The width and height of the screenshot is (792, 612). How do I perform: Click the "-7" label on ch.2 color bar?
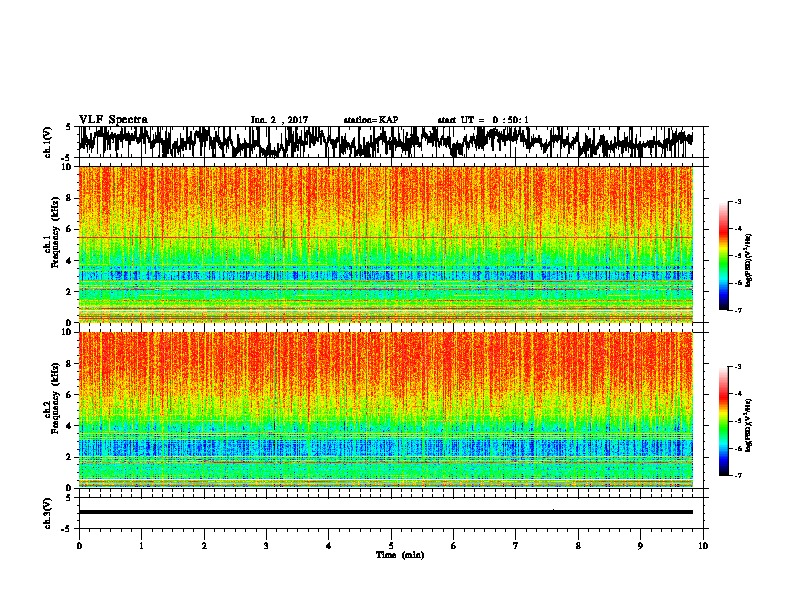[x=738, y=475]
